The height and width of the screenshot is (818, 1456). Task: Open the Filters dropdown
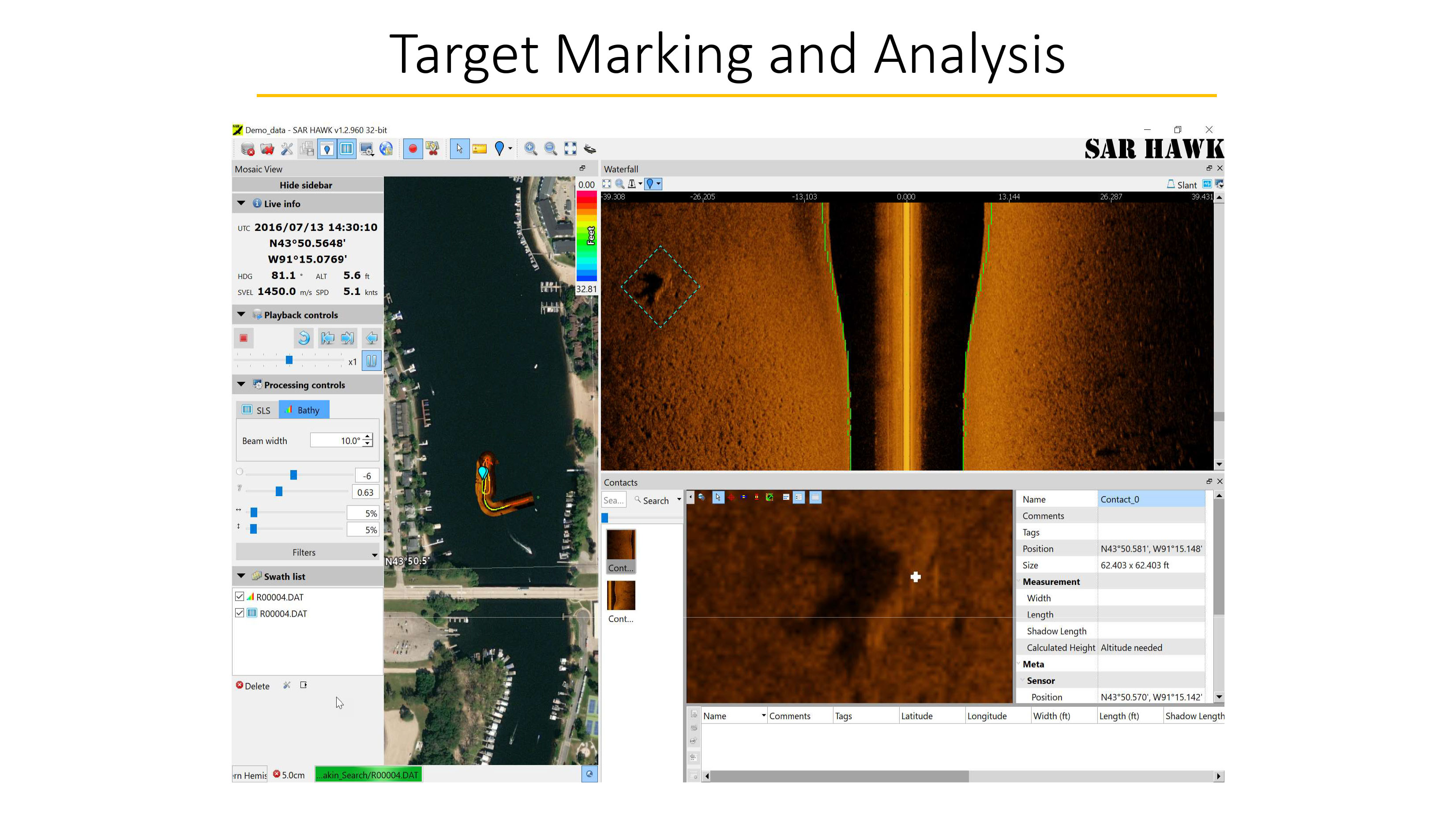[308, 552]
